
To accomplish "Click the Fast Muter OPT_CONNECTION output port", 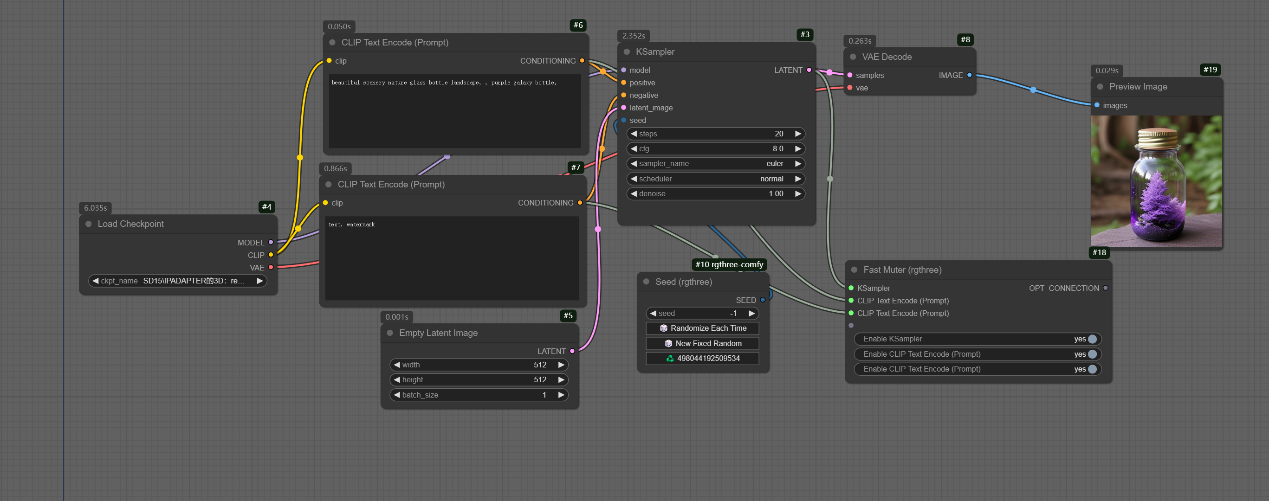I will click(1105, 288).
